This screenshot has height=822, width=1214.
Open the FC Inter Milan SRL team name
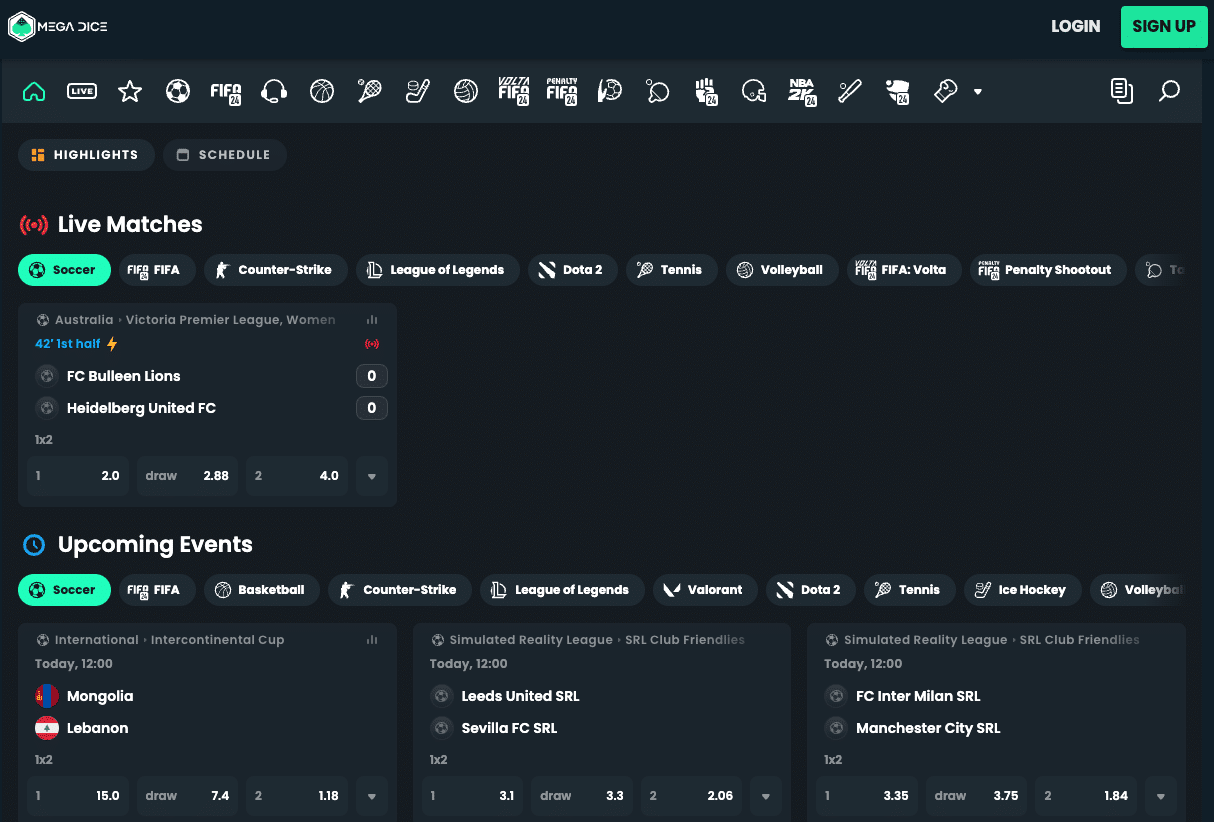pyautogui.click(x=918, y=696)
